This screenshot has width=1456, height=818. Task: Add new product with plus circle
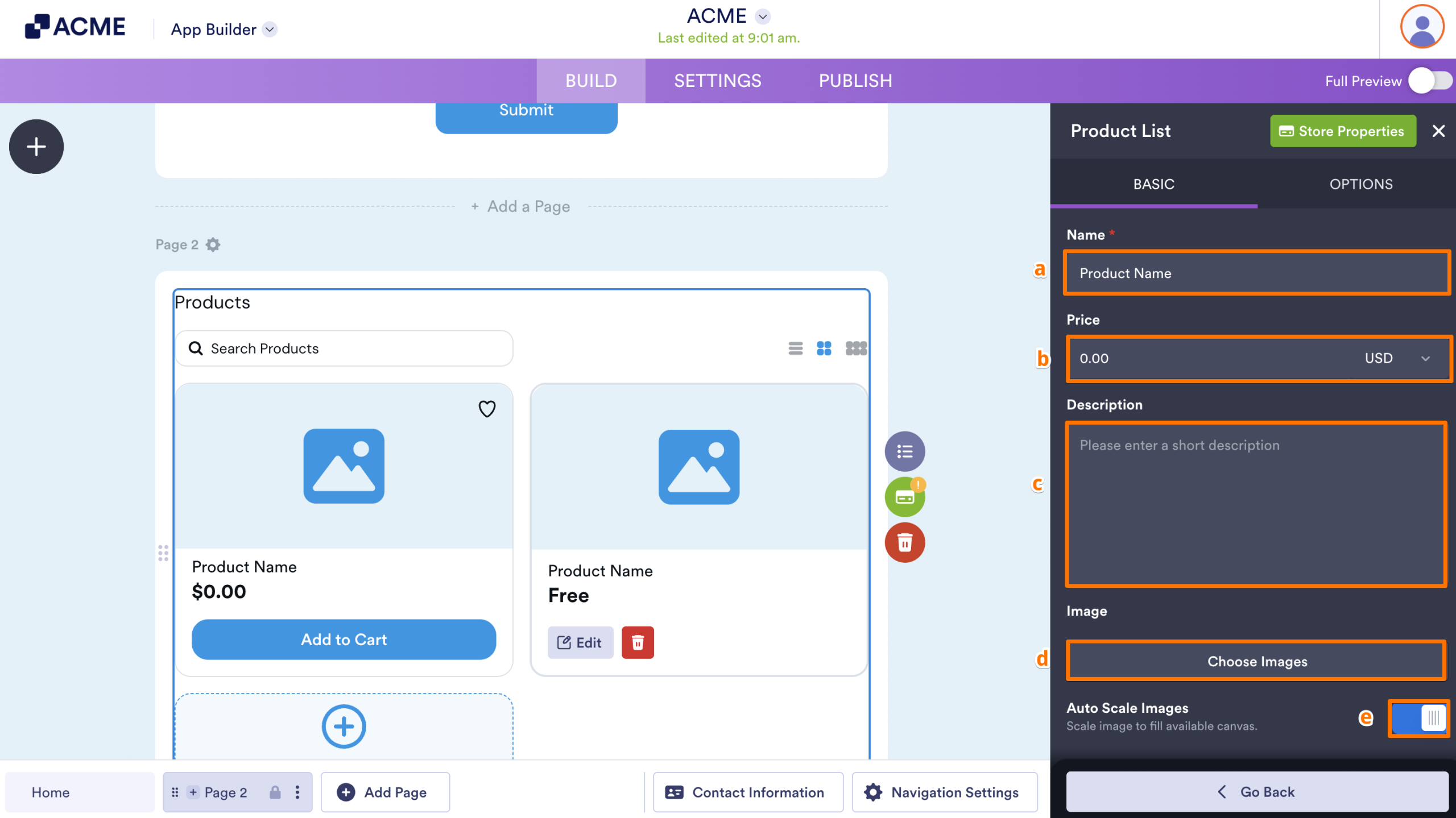(344, 726)
